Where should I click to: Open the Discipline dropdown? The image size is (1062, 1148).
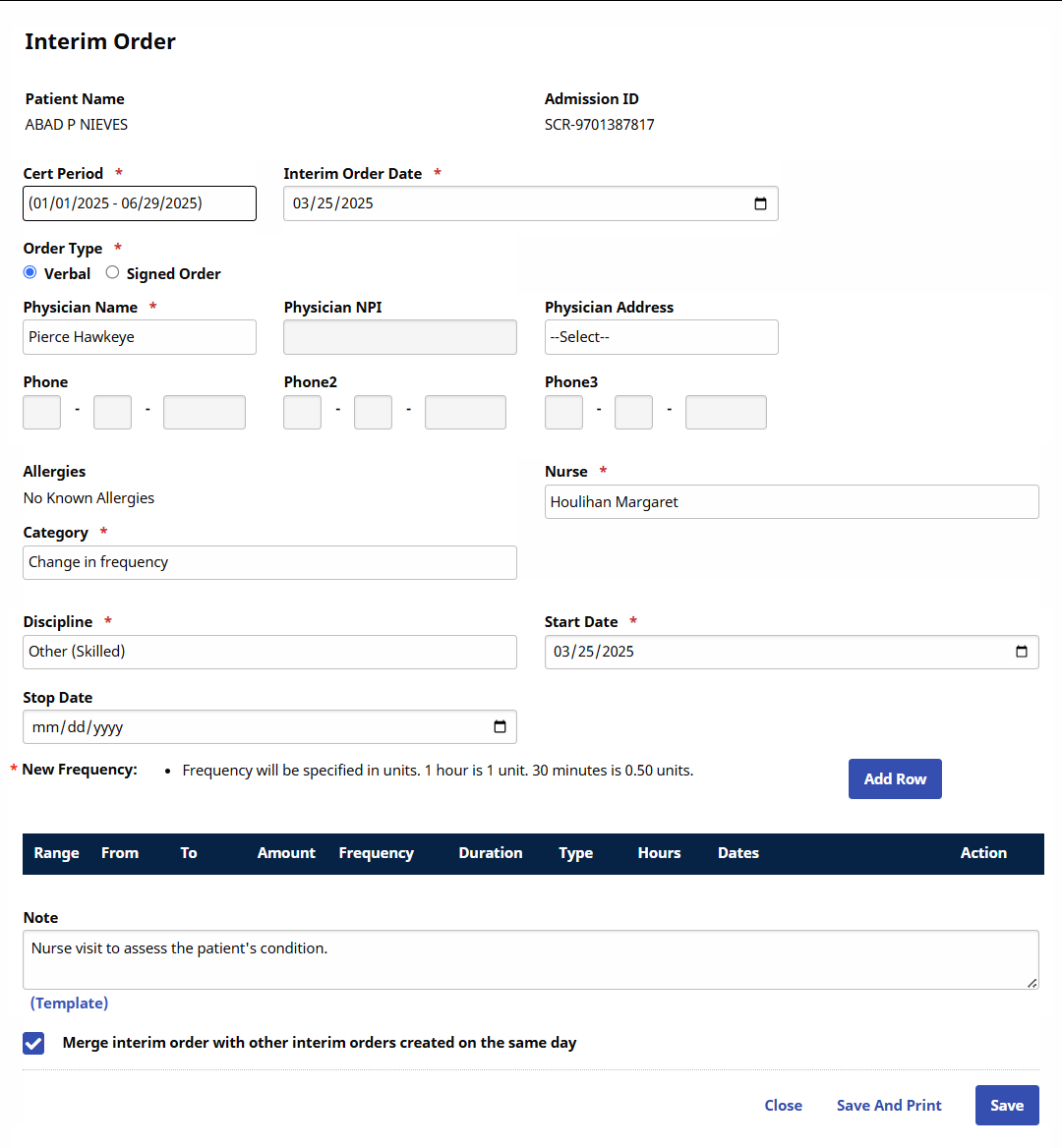click(x=269, y=652)
